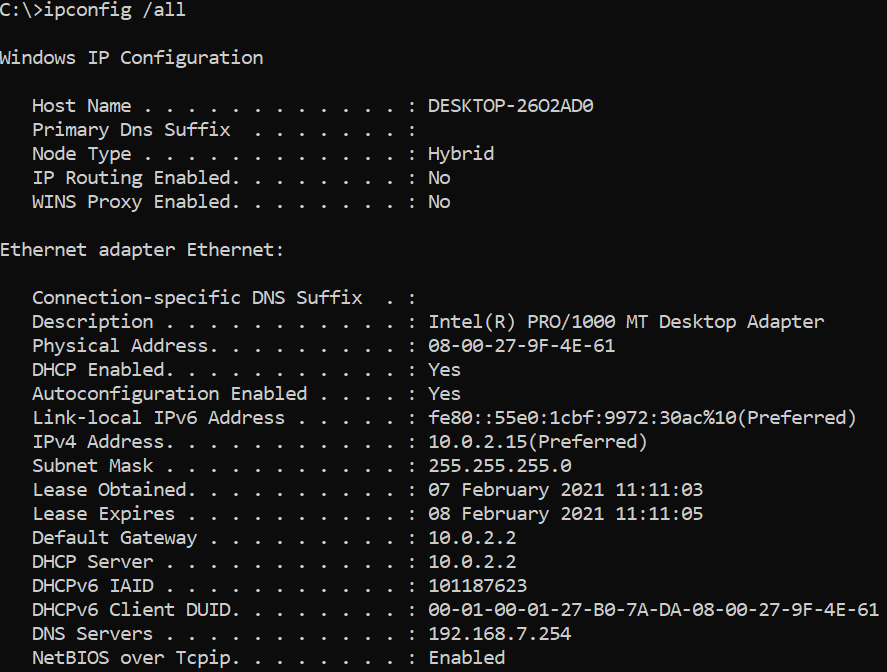The height and width of the screenshot is (672, 887).
Task: Click the IP Routing Enabled No value
Action: coord(439,178)
